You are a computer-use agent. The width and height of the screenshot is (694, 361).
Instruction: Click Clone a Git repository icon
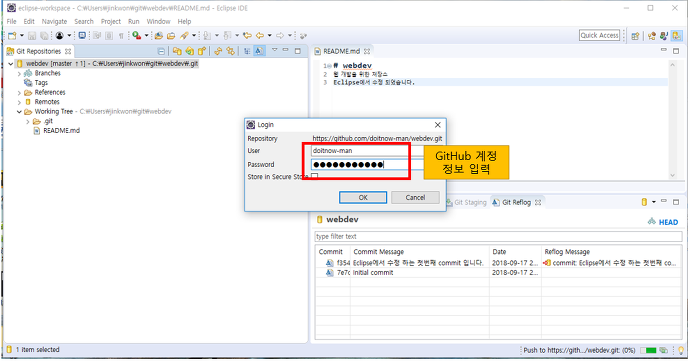click(x=189, y=51)
